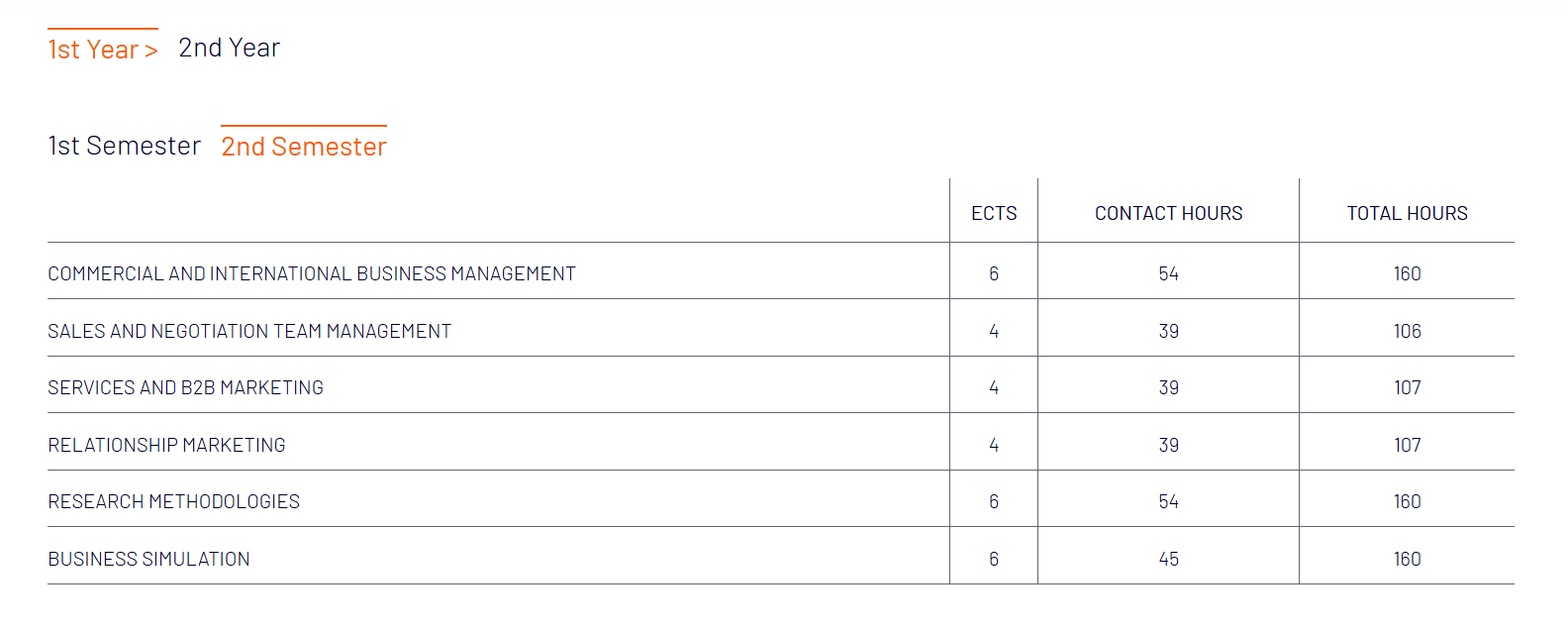
Task: Select the 2nd Semester tab
Action: click(304, 146)
